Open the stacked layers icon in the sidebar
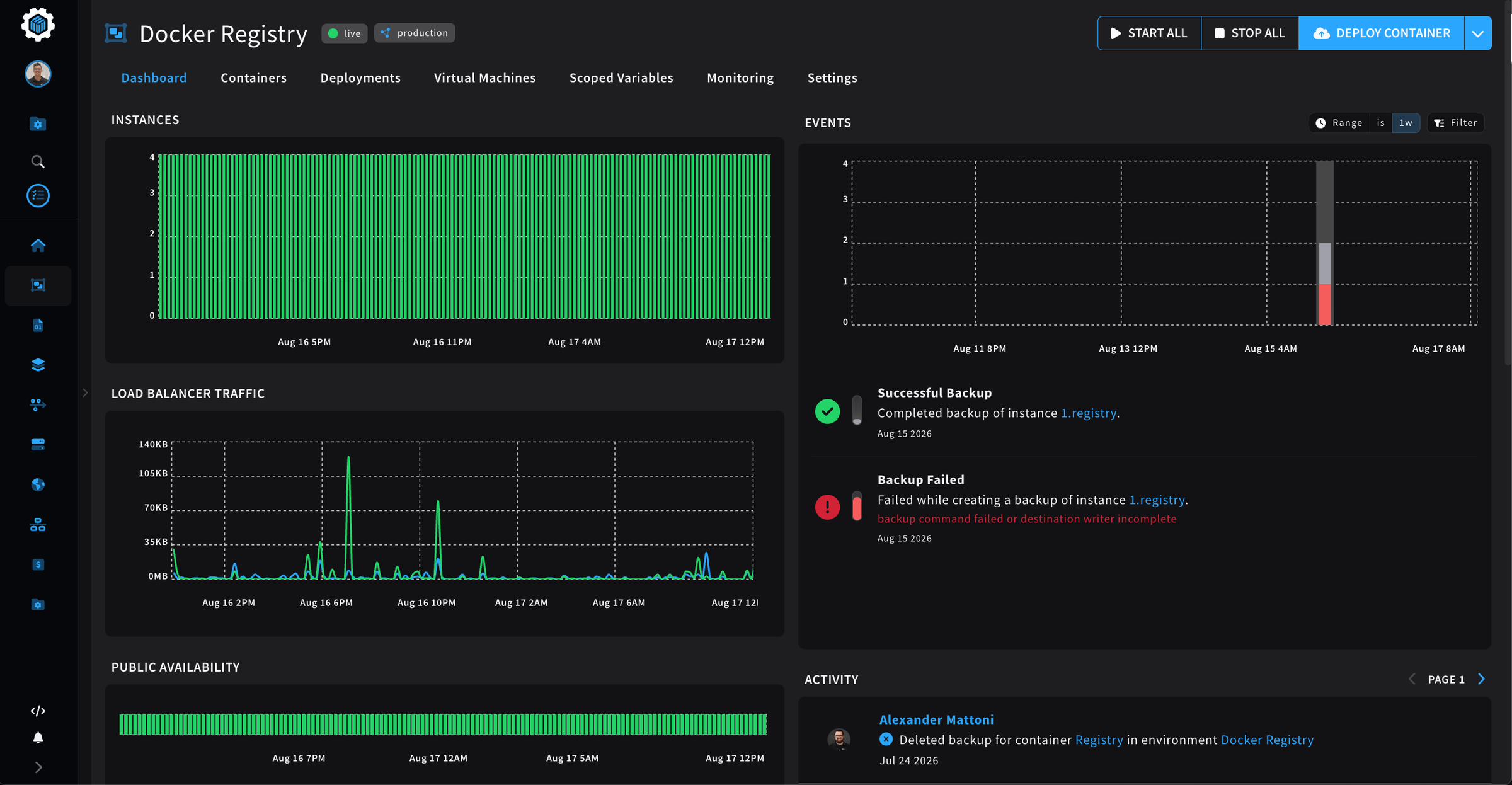The width and height of the screenshot is (1512, 785). (38, 365)
